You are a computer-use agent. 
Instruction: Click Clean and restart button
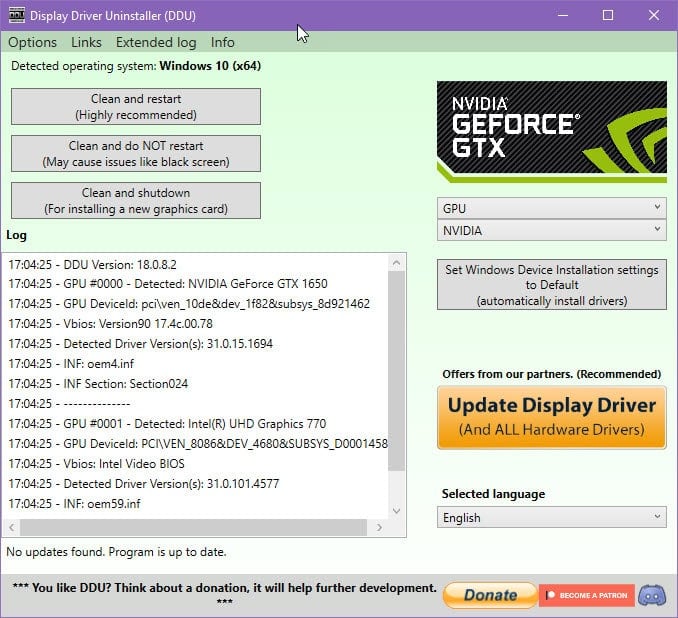[136, 106]
